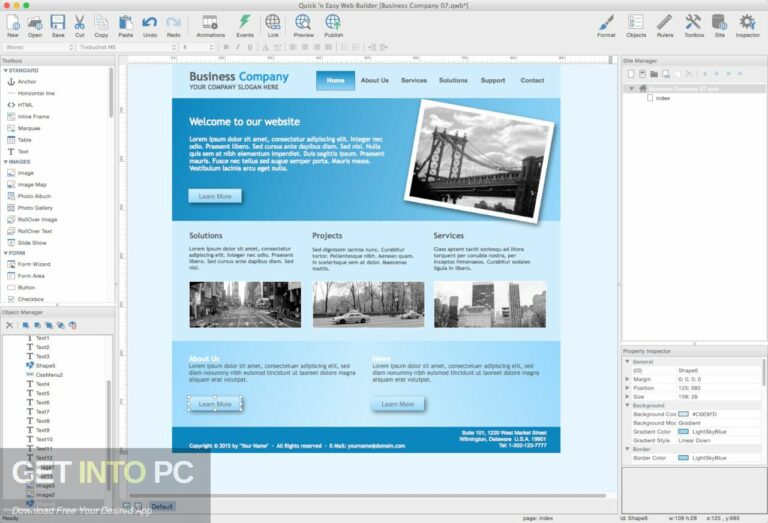Toggle Rulers from the toolbar
The width and height of the screenshot is (768, 523).
click(x=665, y=26)
